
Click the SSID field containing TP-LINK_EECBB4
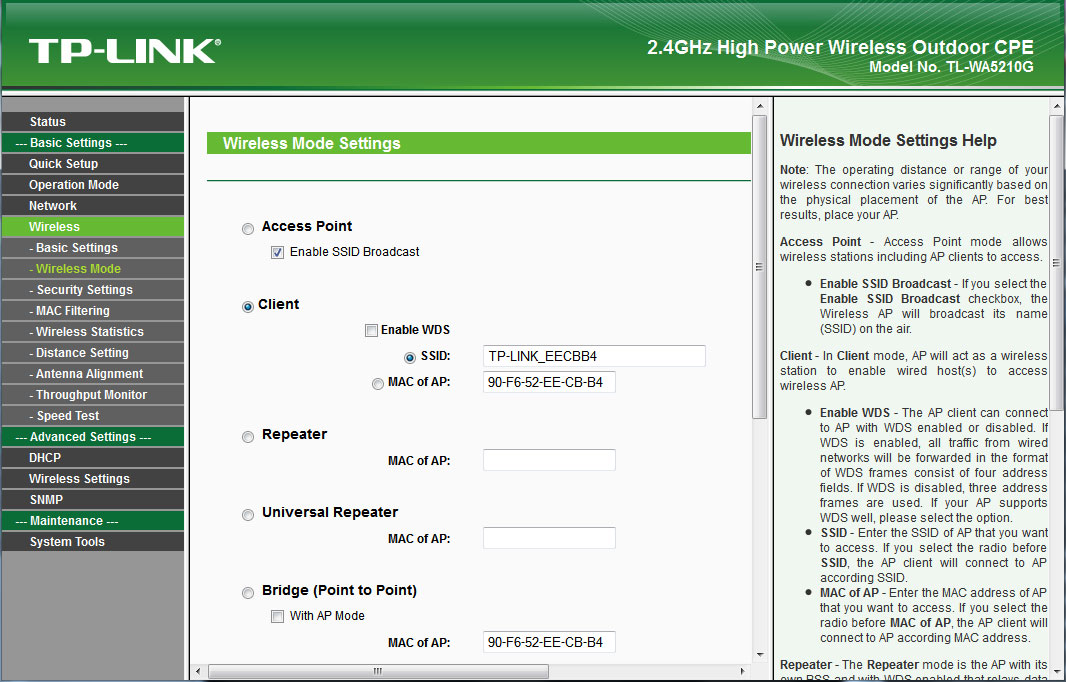pos(594,356)
